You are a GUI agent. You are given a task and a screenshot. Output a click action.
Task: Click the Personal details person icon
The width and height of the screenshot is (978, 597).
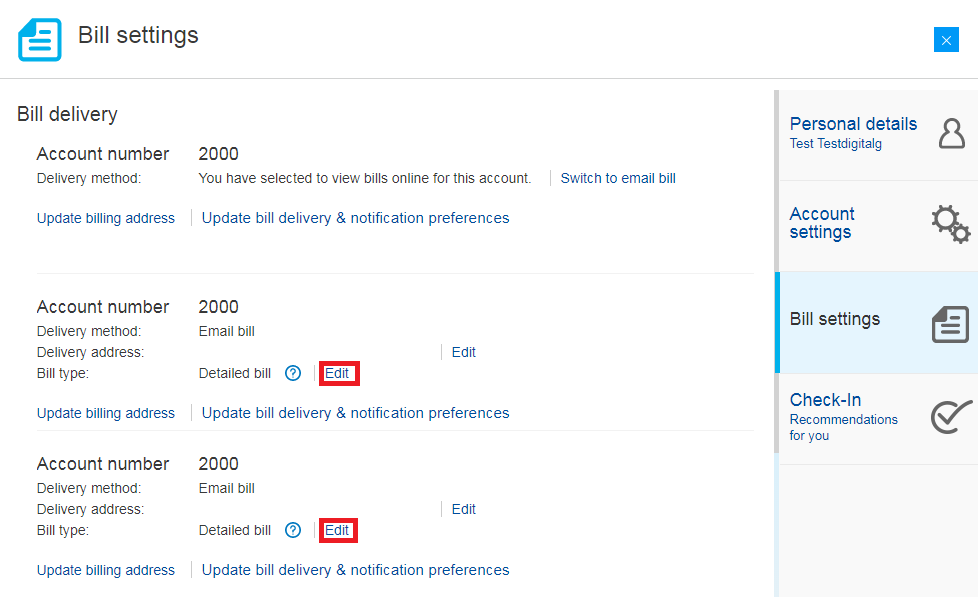[951, 133]
